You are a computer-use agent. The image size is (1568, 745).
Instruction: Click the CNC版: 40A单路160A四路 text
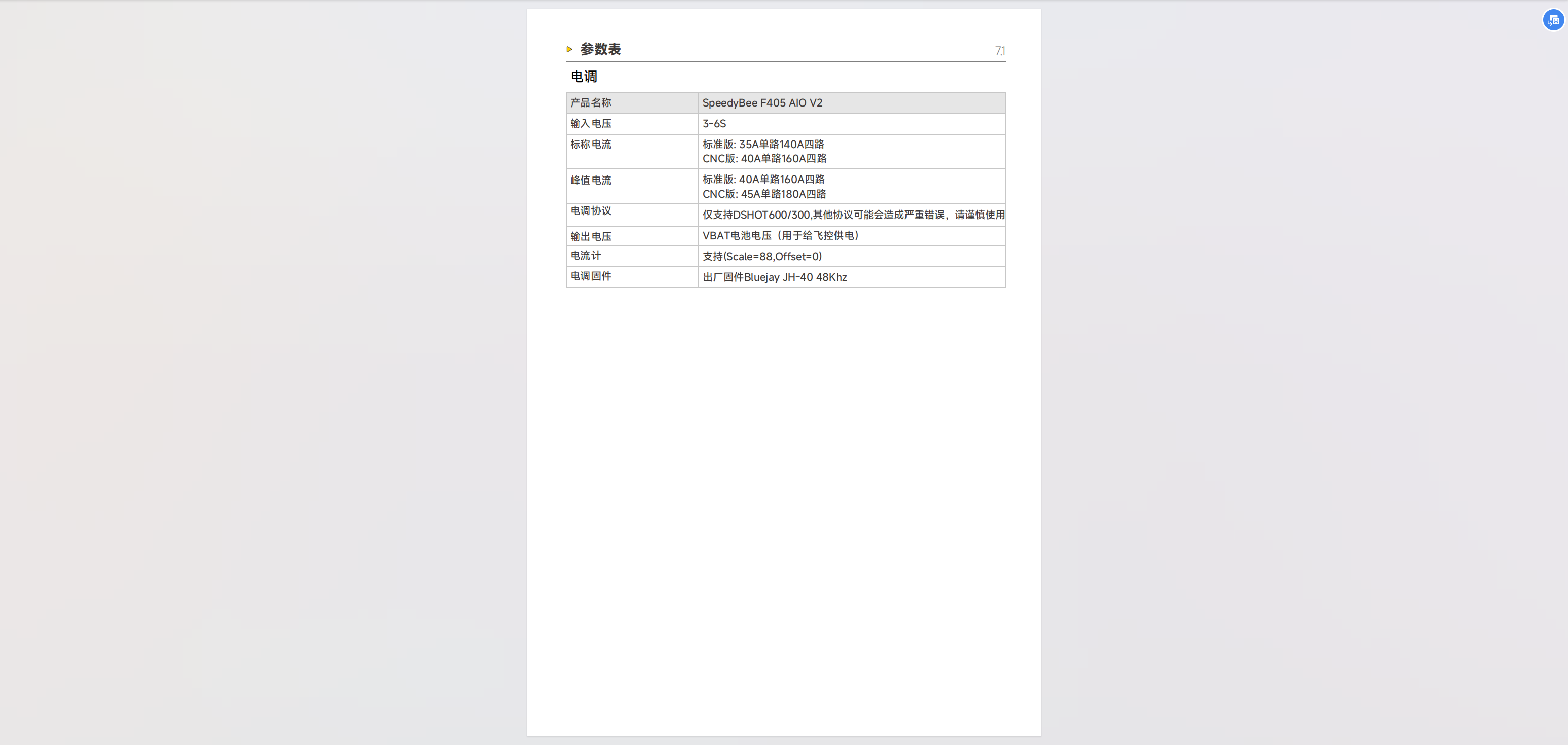(764, 159)
